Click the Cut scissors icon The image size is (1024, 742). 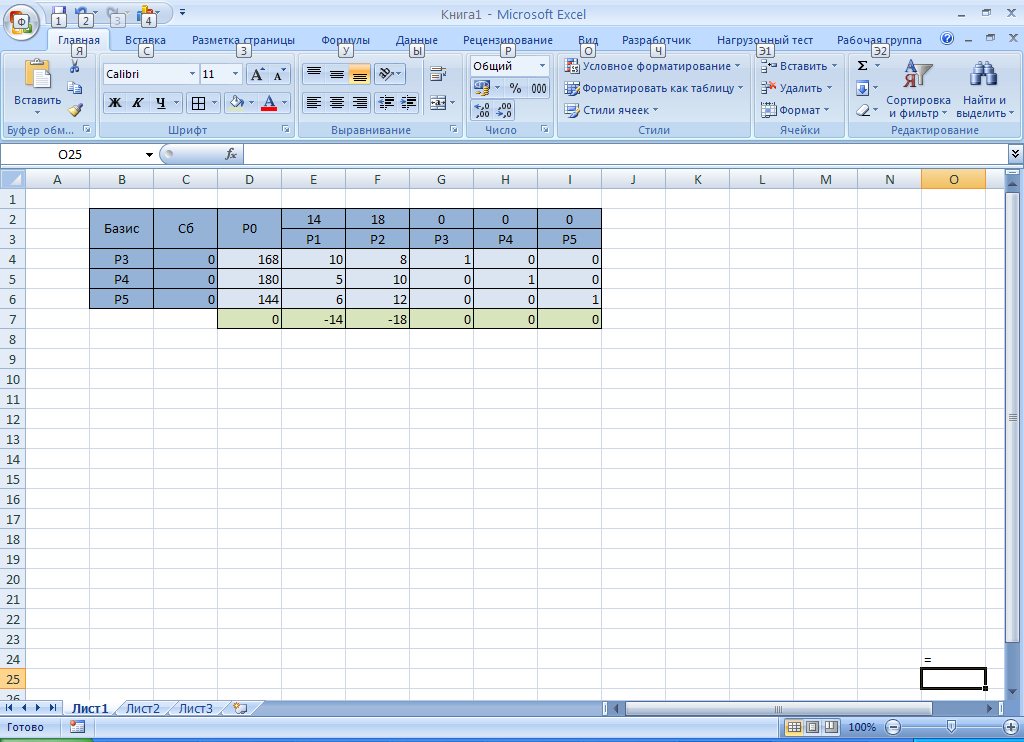pos(74,66)
